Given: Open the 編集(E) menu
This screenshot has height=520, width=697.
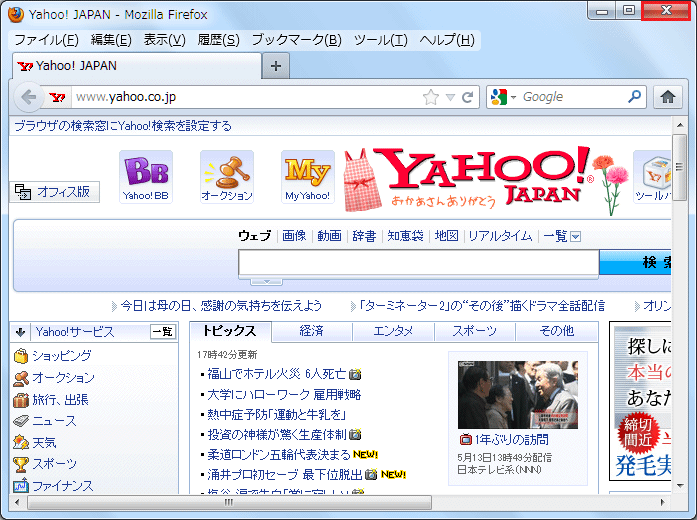Looking at the screenshot, I should click(111, 40).
